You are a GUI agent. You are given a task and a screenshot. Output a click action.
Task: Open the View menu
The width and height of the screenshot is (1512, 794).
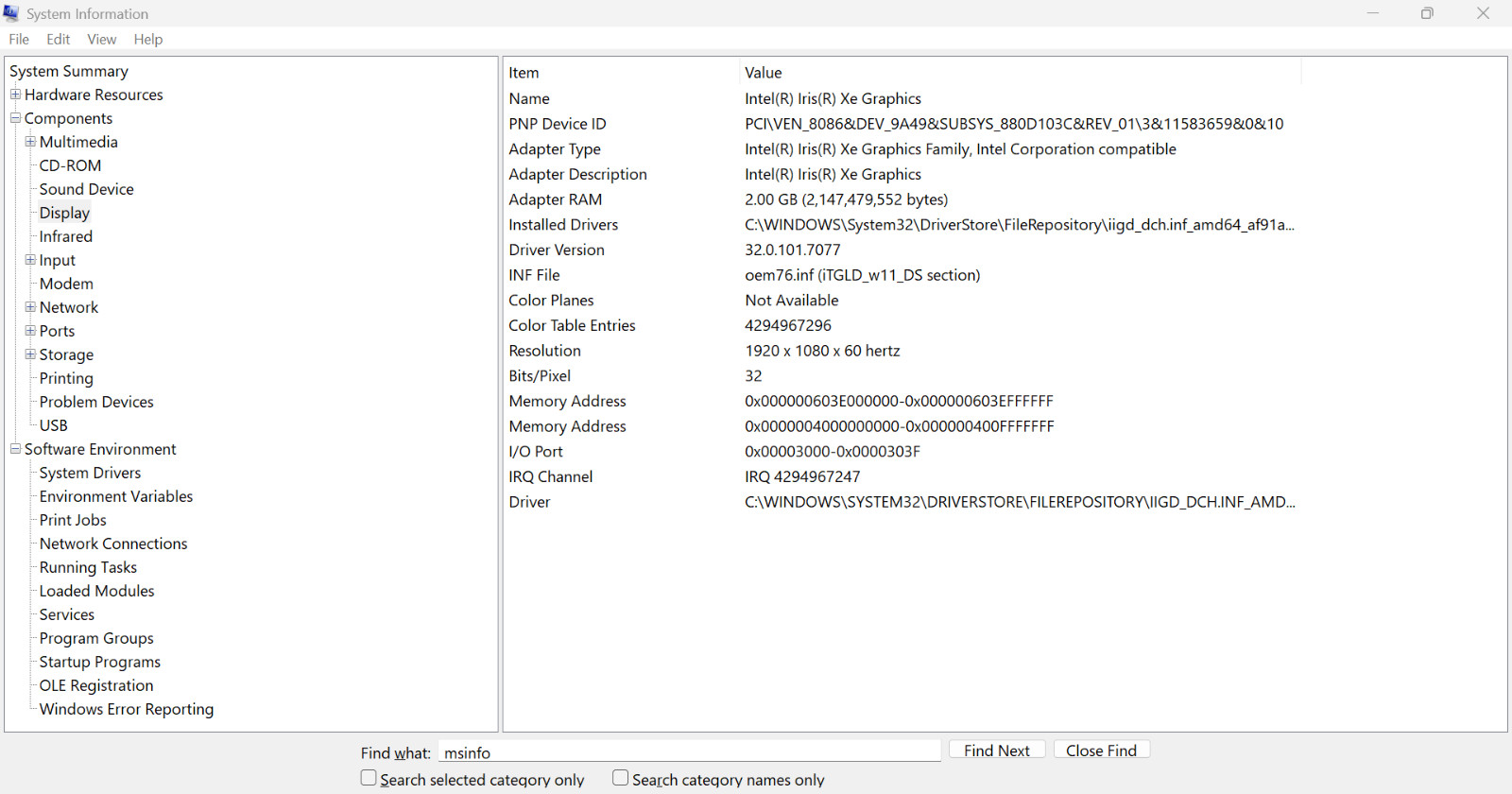pyautogui.click(x=102, y=39)
